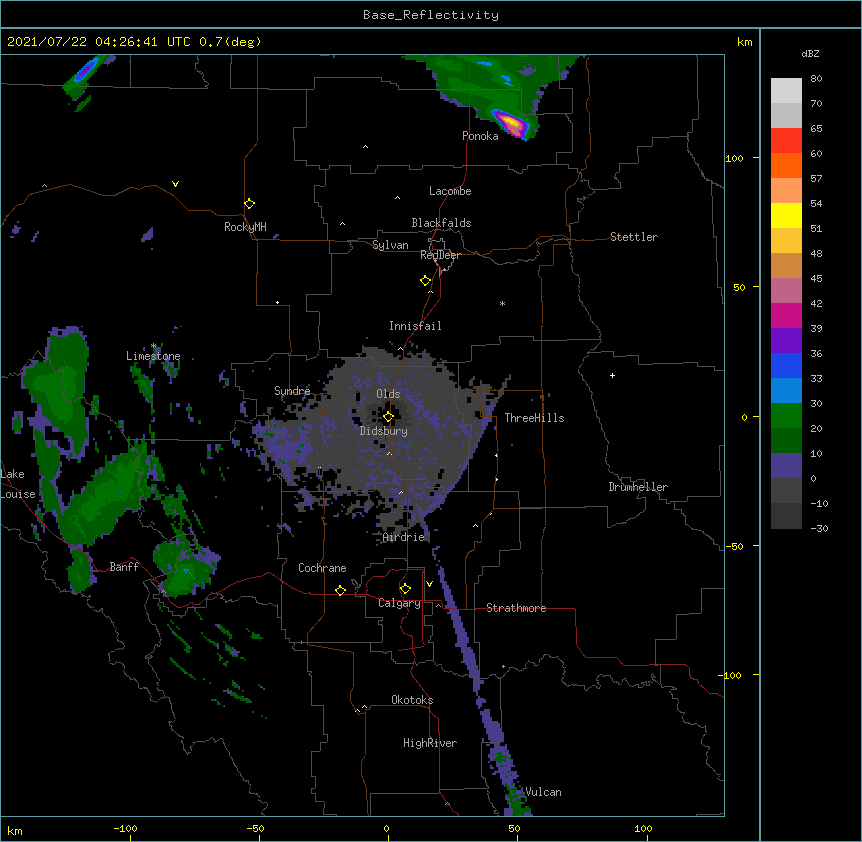Select the blue storm cell in top-left corner
862x842 pixels.
point(86,71)
